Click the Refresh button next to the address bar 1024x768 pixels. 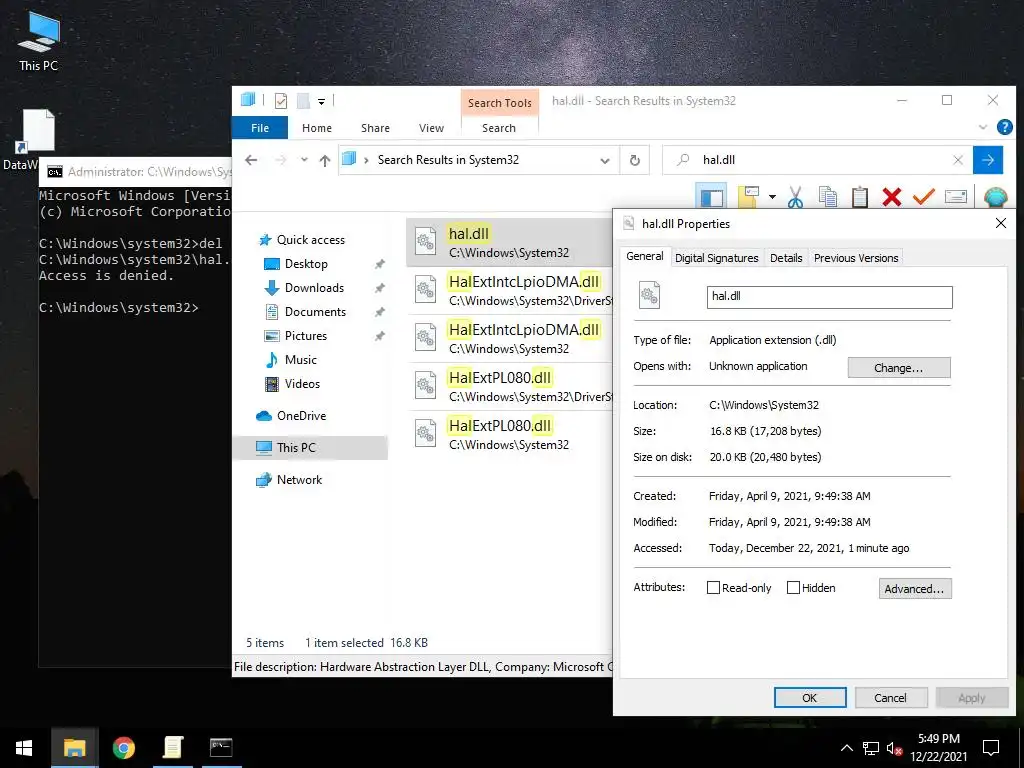coord(634,160)
